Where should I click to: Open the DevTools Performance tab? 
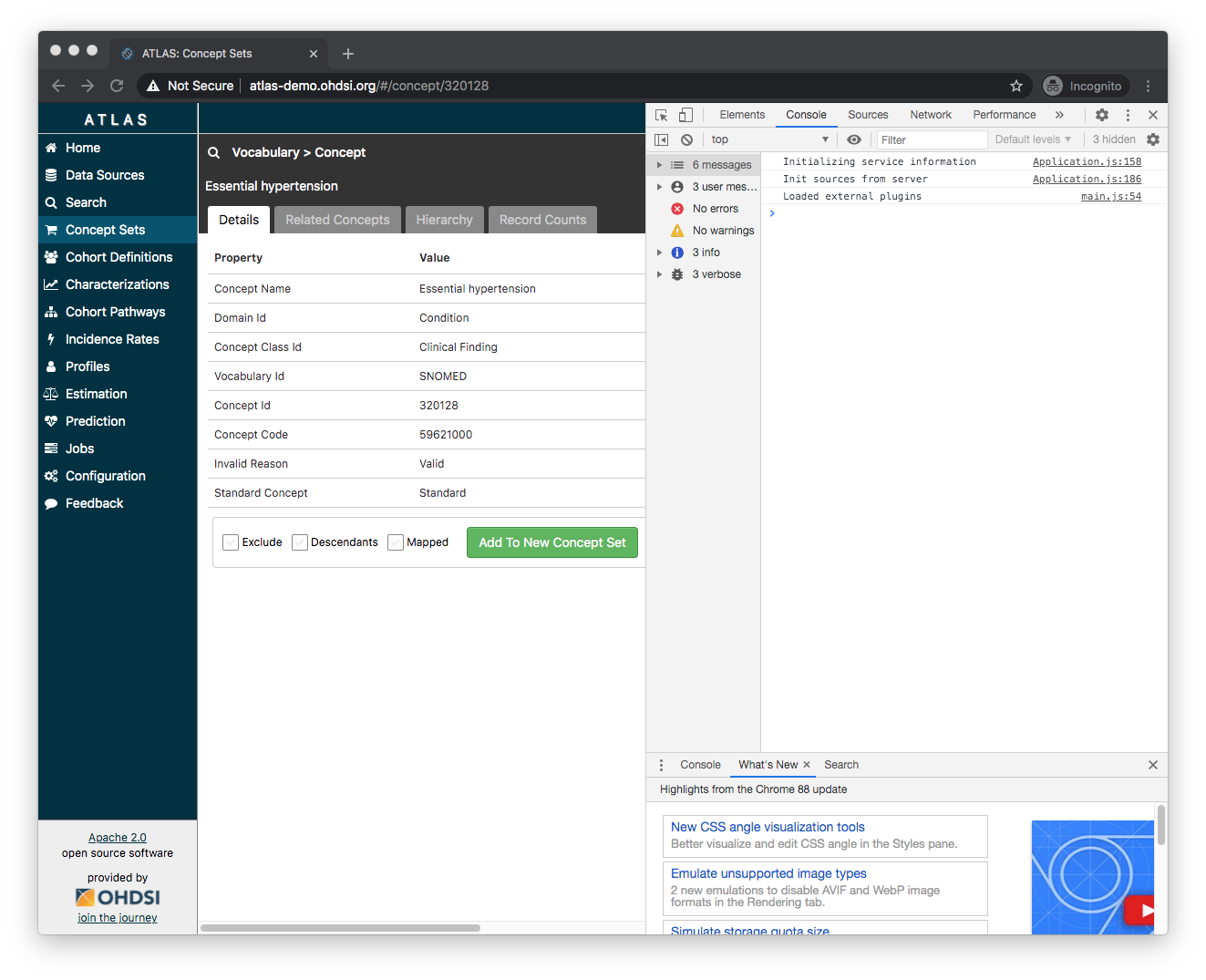click(x=1005, y=115)
